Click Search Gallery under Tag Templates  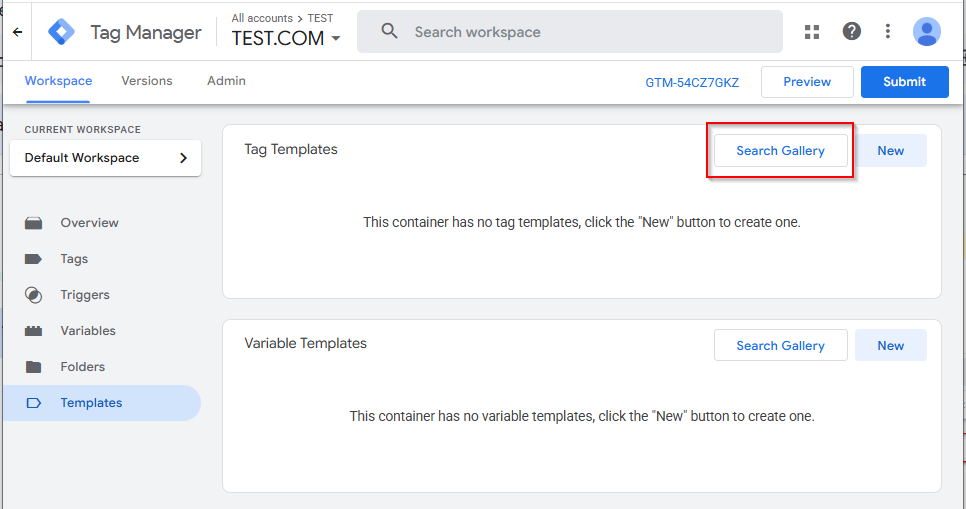[x=780, y=151]
